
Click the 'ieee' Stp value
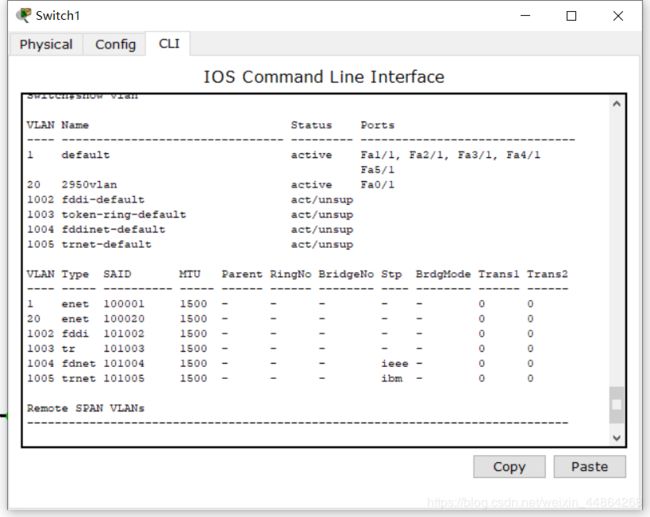coord(395,364)
